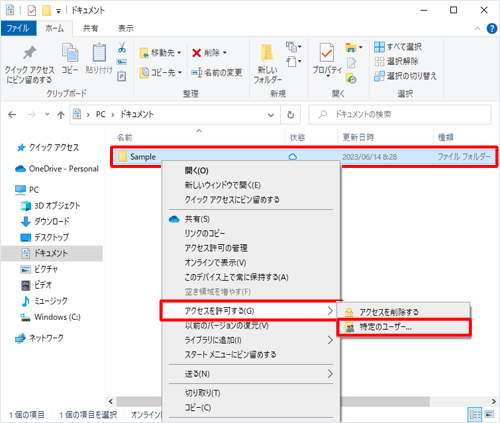Expand Send to (送る(N)) submenu
Image resolution: width=500 pixels, height=423 pixels.
pos(251,374)
